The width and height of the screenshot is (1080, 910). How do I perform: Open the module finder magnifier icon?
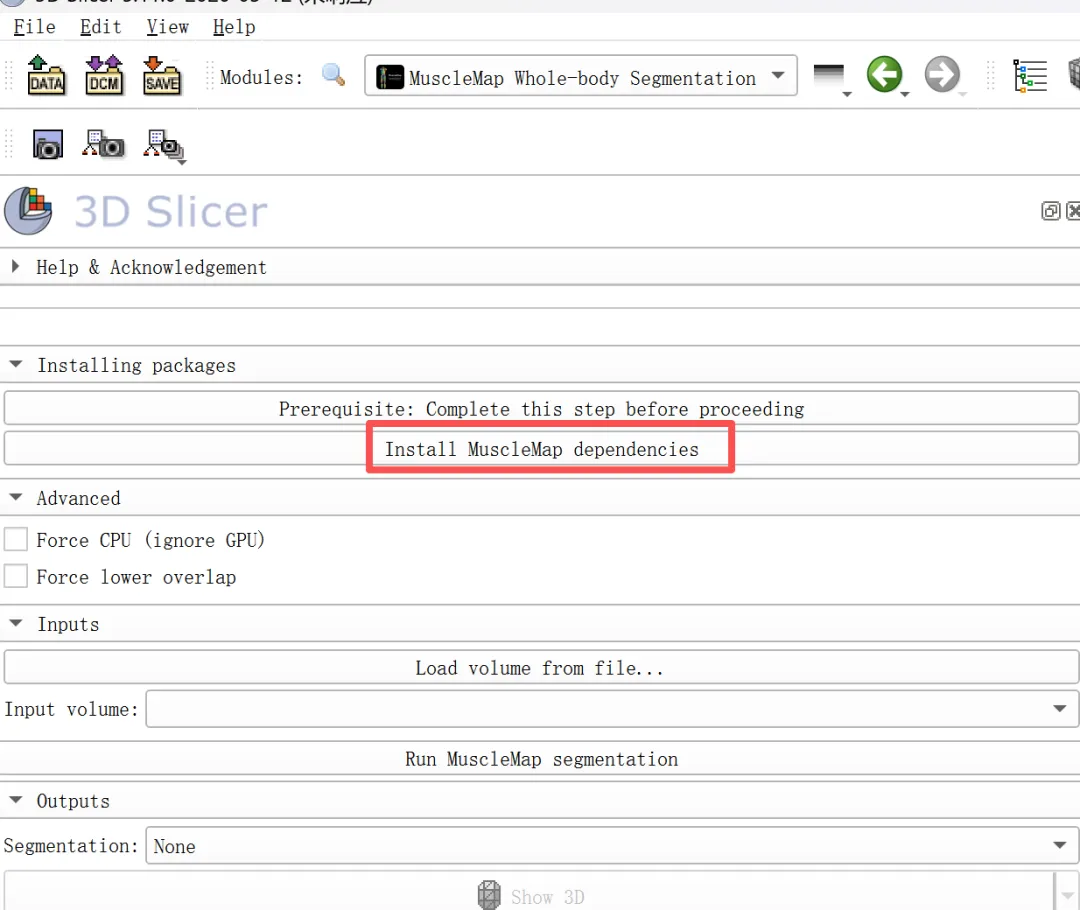click(x=333, y=74)
